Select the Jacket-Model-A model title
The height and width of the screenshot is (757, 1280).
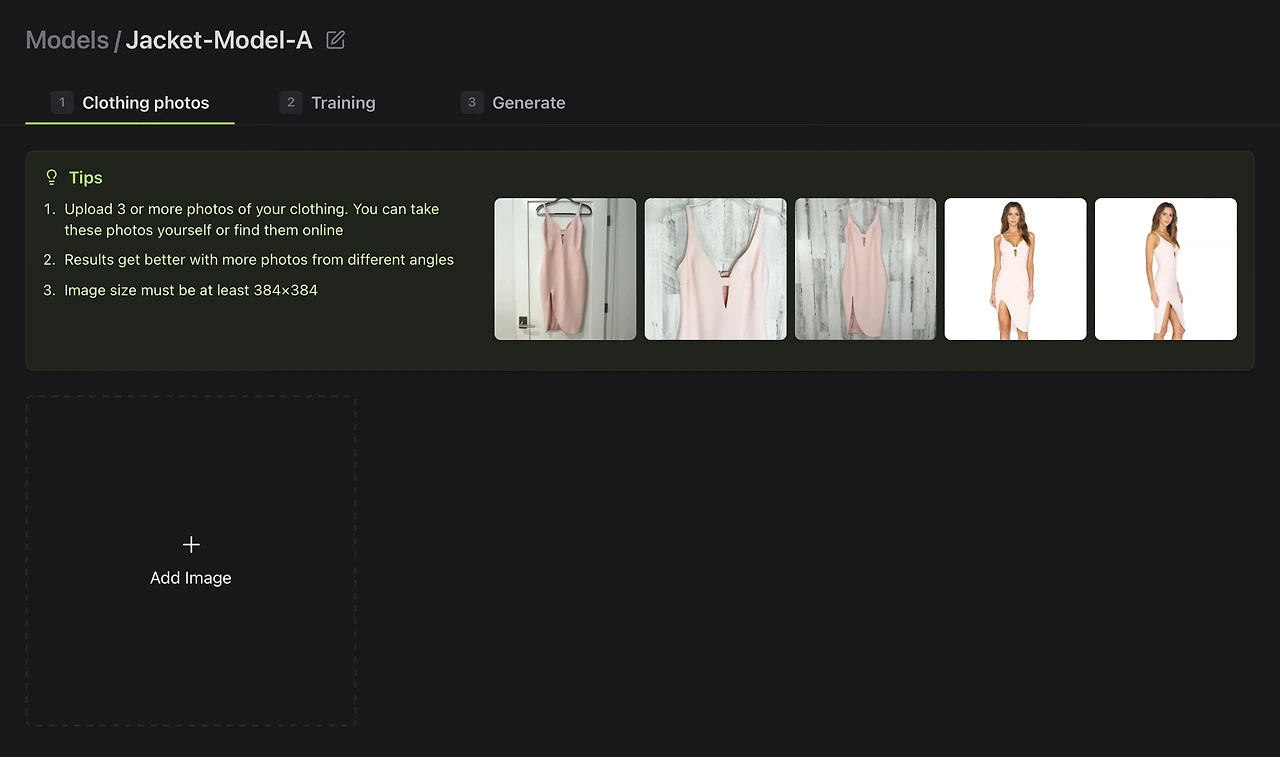click(x=219, y=40)
